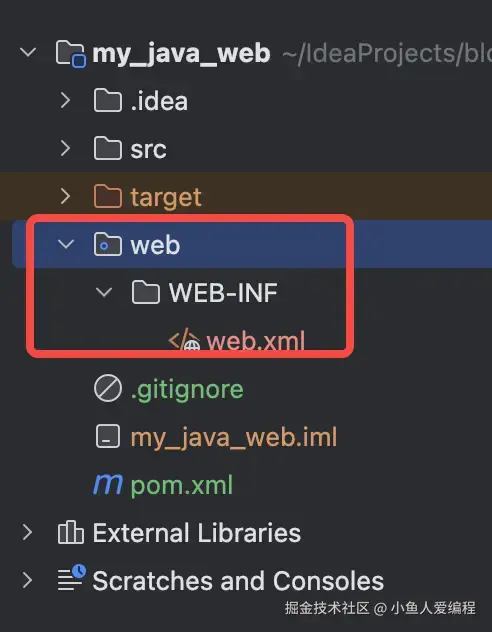
Task: Collapse the WEB-INF folder chevron
Action: coord(104,292)
